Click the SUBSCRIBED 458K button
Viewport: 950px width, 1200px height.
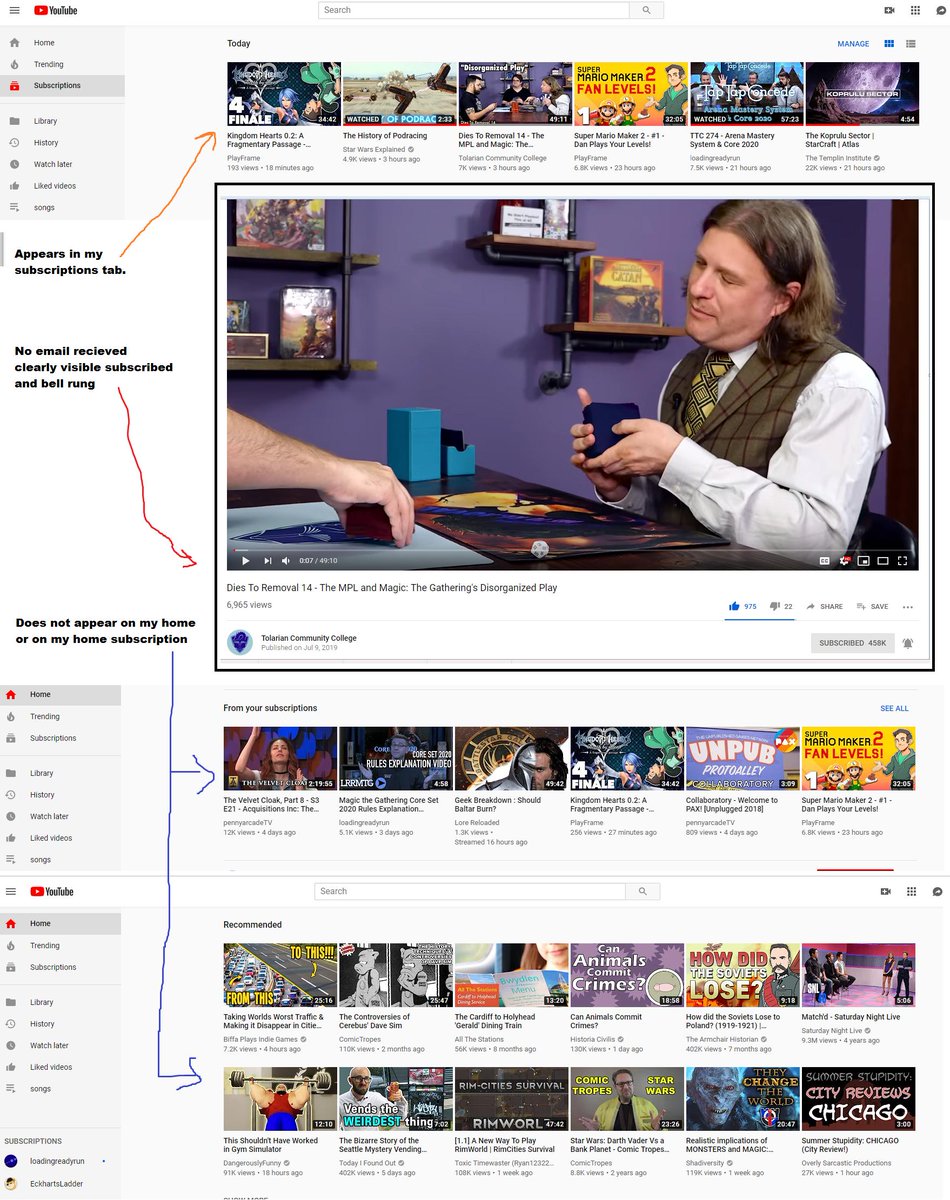click(x=852, y=643)
